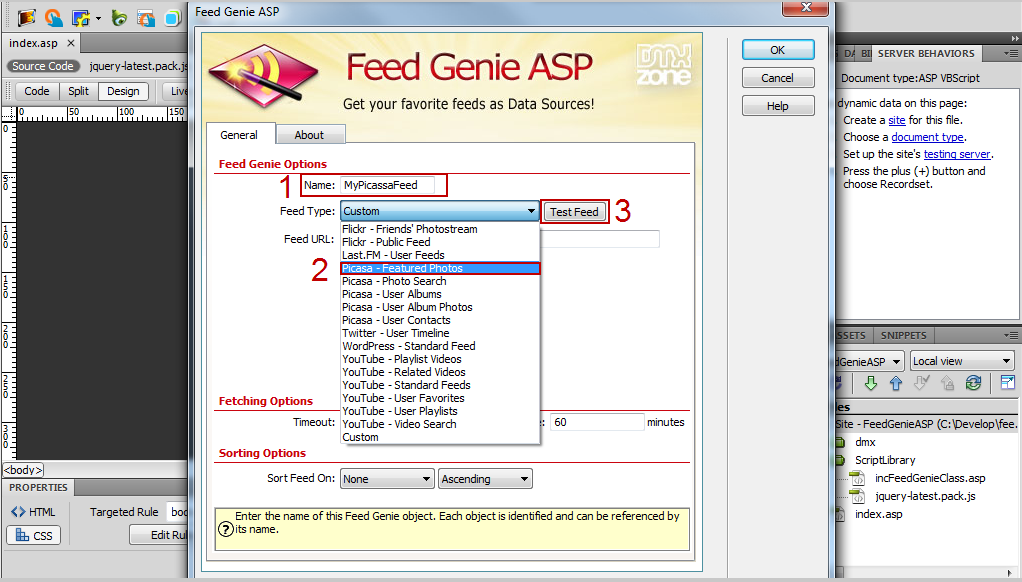Choose YouTube - Related Videos option

pyautogui.click(x=440, y=372)
